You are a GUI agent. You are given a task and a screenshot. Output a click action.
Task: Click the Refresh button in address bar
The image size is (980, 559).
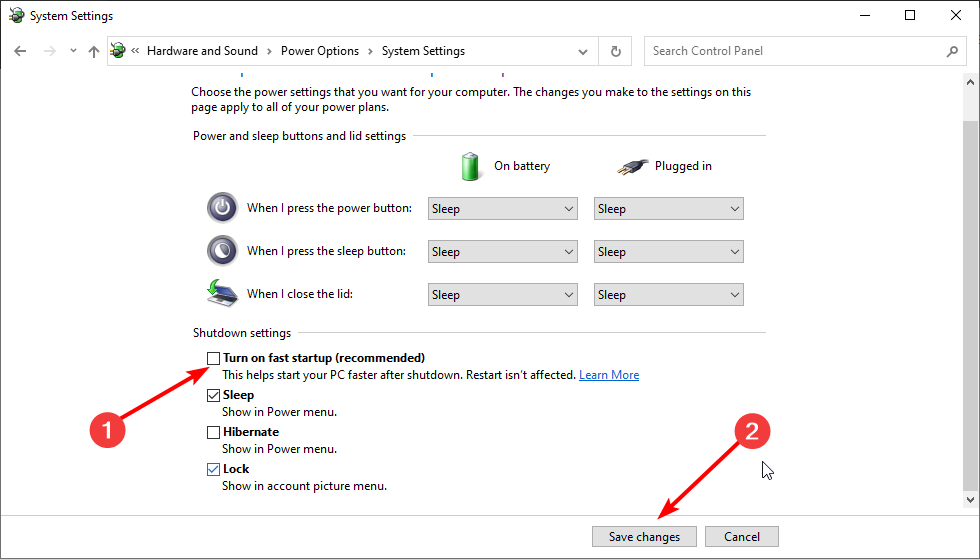tap(615, 51)
